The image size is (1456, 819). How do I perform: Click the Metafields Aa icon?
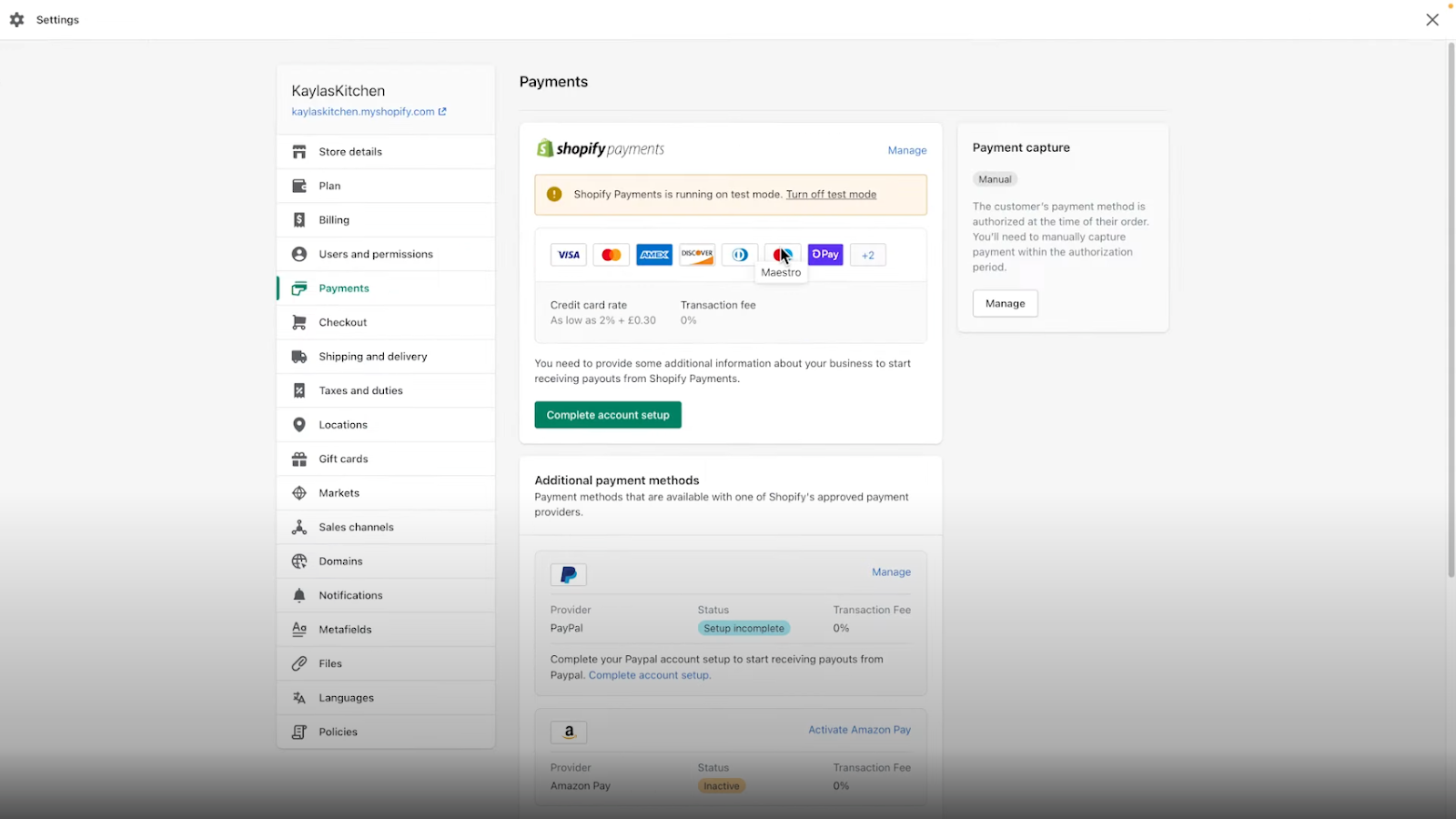pyautogui.click(x=299, y=630)
